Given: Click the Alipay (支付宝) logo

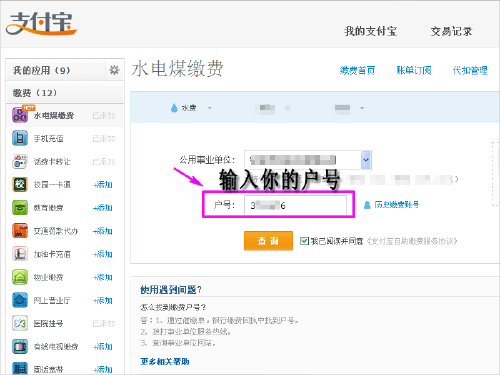Looking at the screenshot, I should 41,24.
